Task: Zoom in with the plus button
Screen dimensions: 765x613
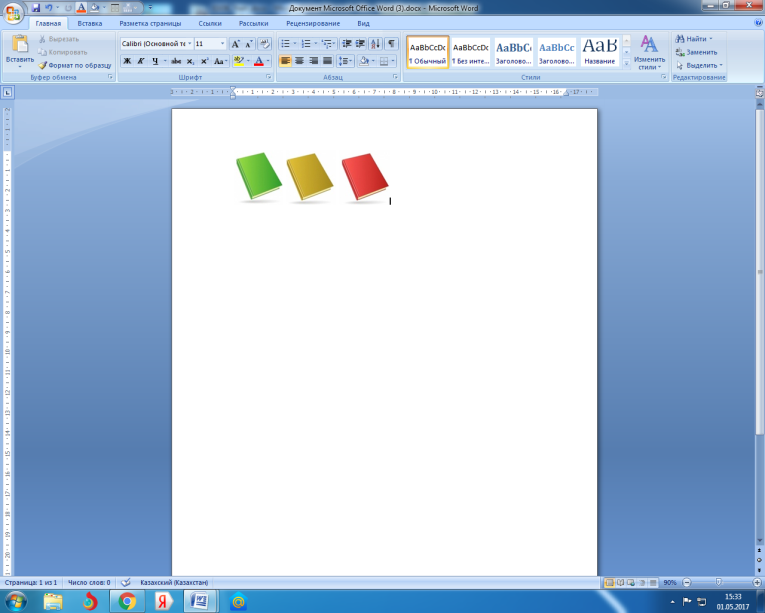Action: (x=757, y=582)
